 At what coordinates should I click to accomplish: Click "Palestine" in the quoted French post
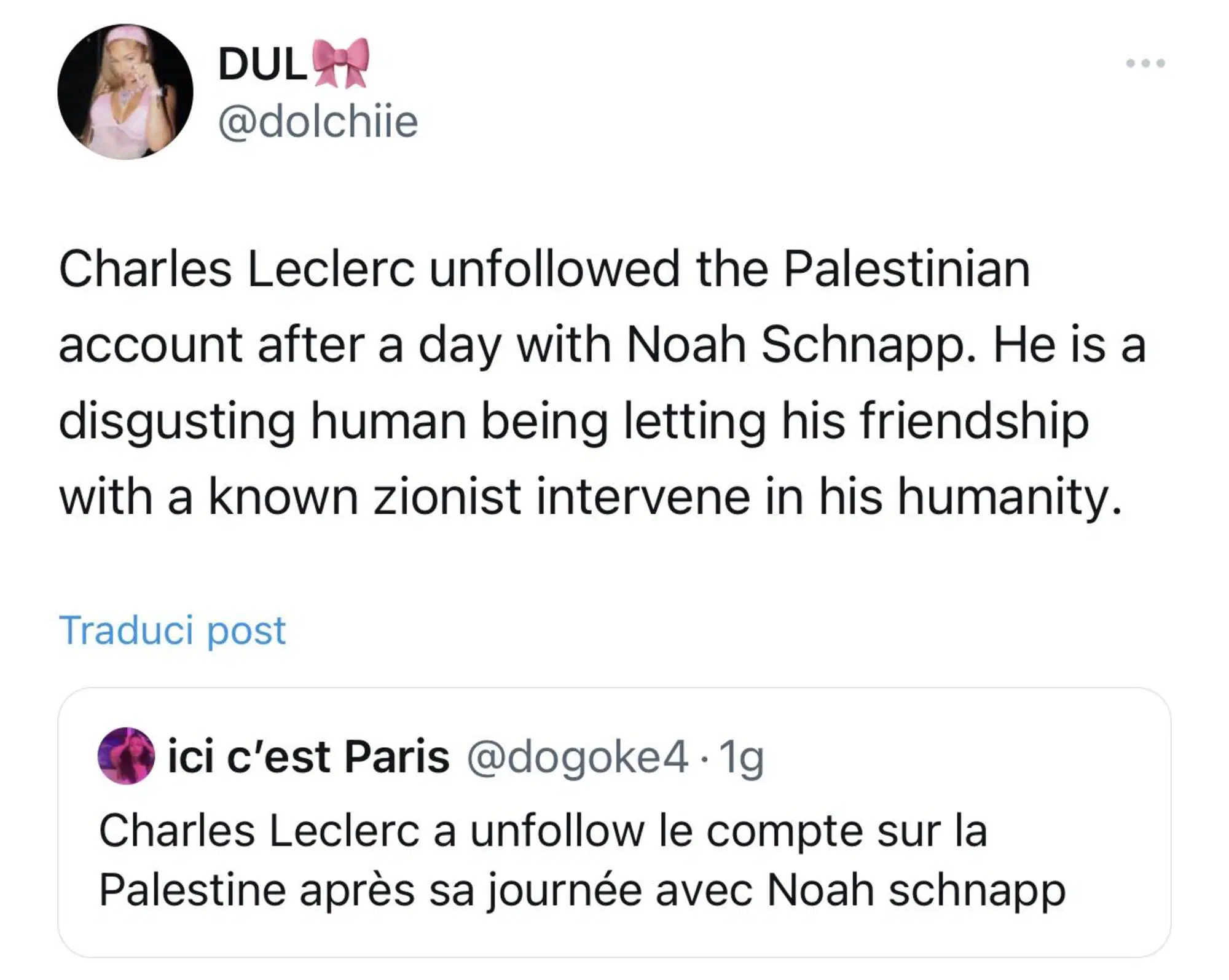point(192,890)
